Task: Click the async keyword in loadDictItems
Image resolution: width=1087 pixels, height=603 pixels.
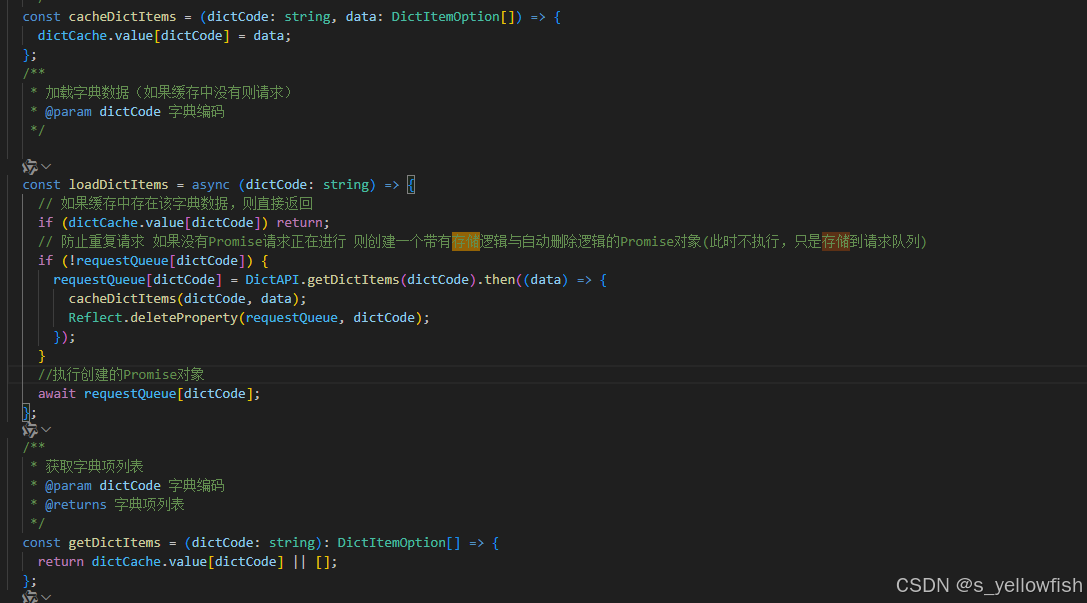Action: coord(210,184)
